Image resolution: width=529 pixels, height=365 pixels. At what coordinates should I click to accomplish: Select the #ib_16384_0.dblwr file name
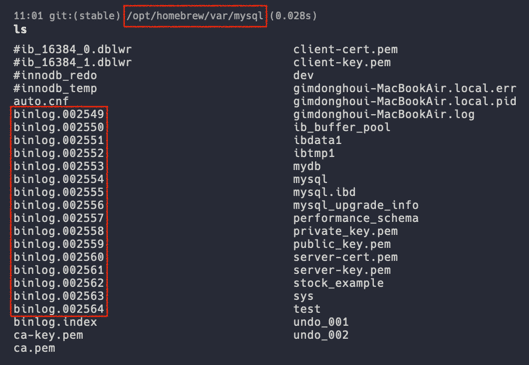[x=73, y=50]
